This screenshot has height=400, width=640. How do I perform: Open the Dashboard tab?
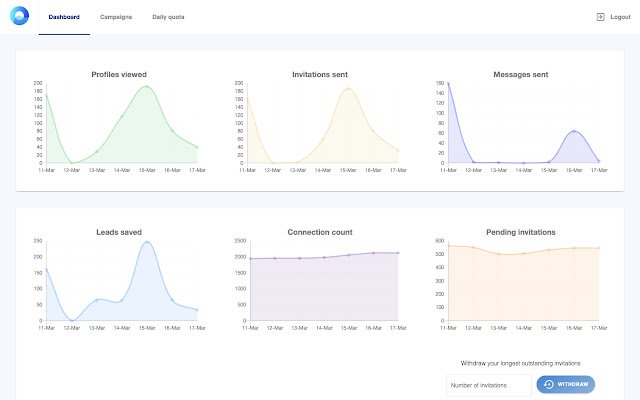(x=64, y=17)
